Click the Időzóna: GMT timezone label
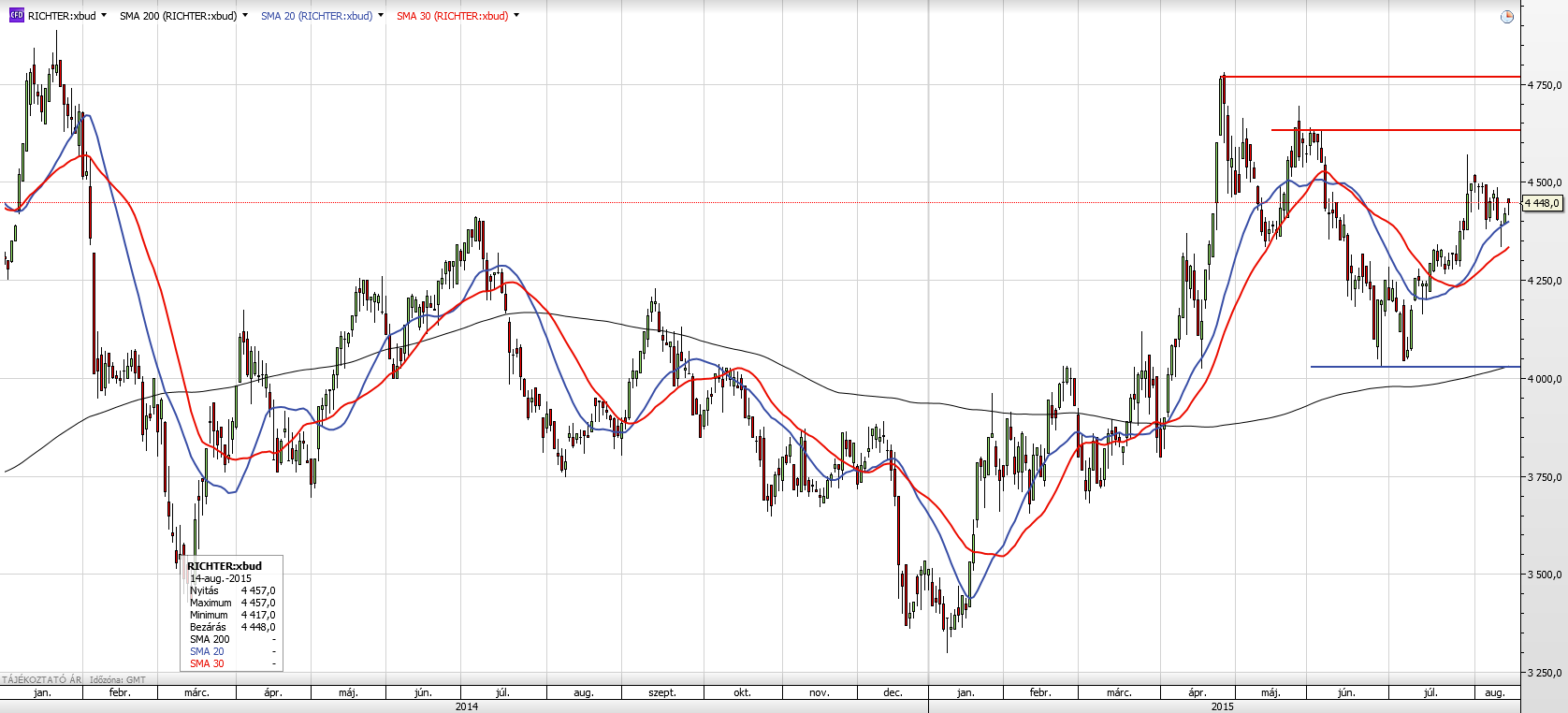 tap(118, 680)
